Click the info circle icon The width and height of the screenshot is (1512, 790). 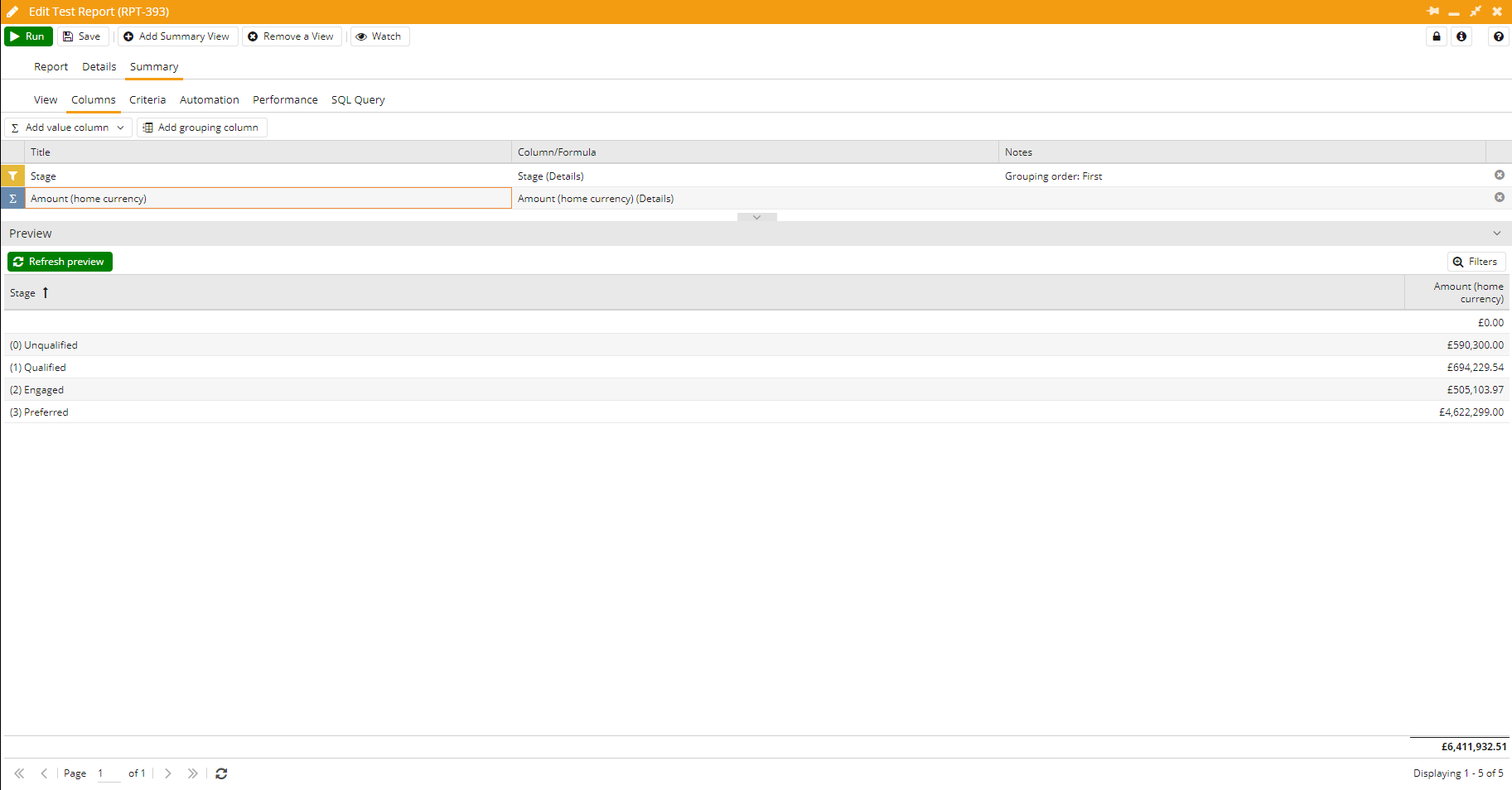[x=1461, y=36]
